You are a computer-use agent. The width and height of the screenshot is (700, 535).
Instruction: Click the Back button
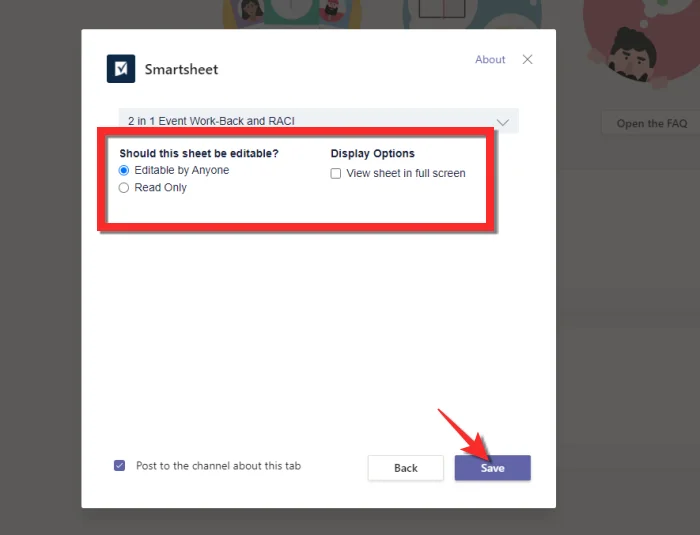405,468
